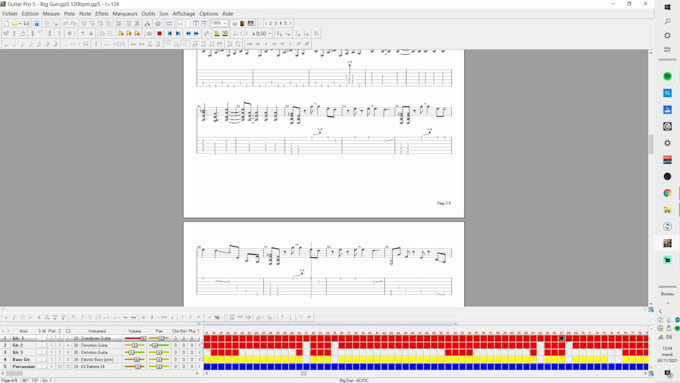Mute the Gtr 3 track
Viewport: 680px width, 383px height.
(44, 352)
